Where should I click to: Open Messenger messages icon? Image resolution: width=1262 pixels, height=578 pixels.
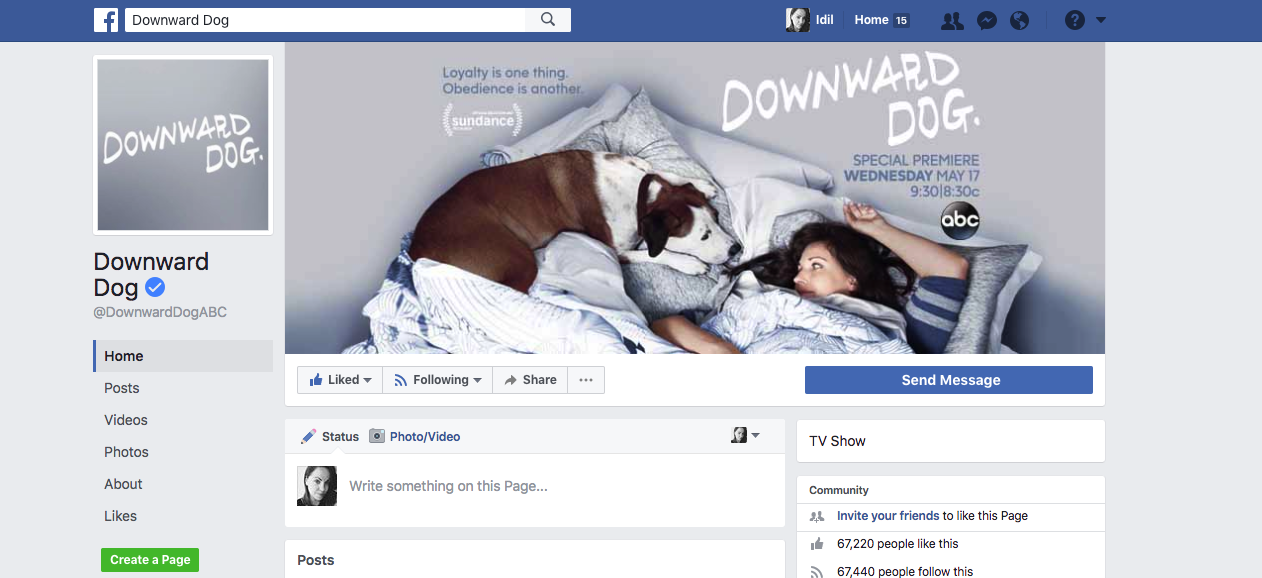click(986, 20)
